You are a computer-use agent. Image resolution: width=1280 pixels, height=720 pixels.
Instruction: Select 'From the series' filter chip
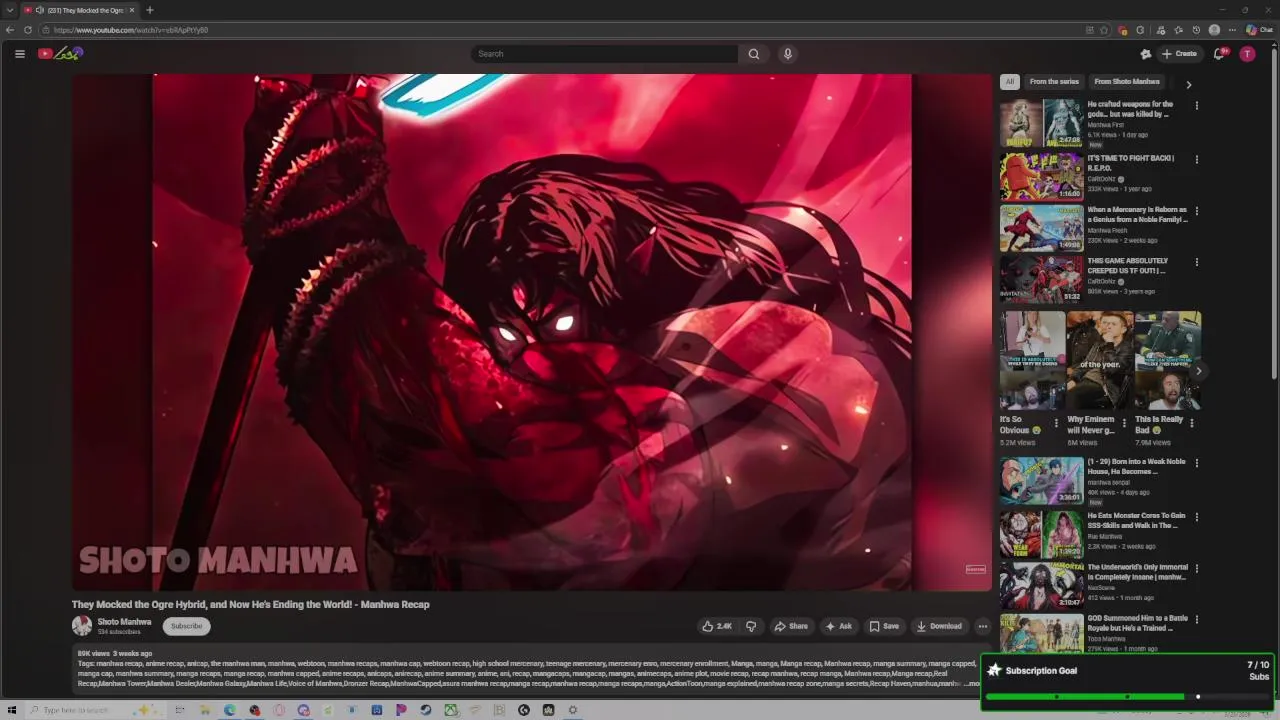(x=1054, y=82)
